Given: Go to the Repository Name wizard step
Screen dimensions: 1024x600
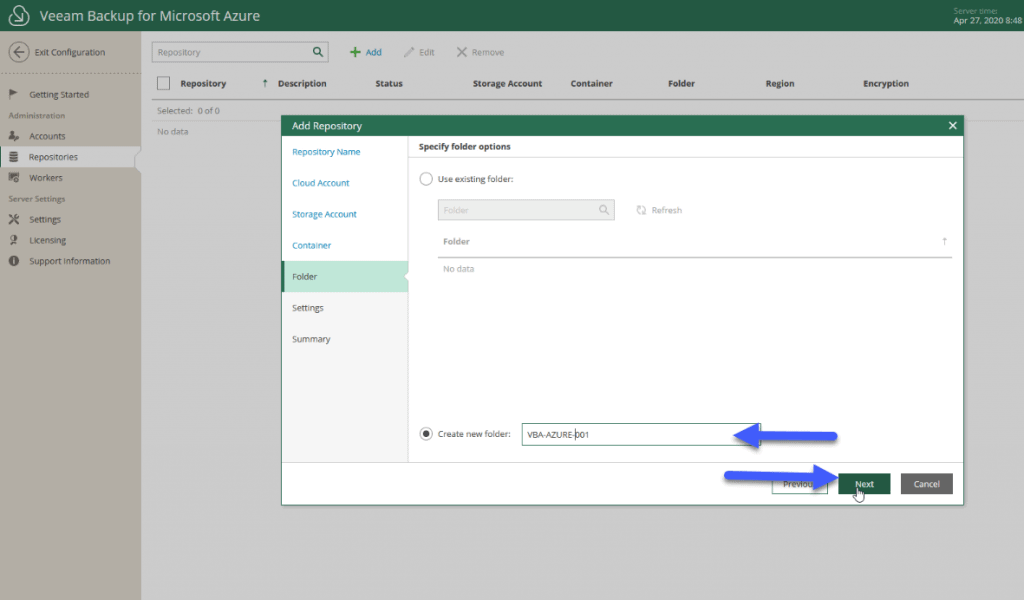Looking at the screenshot, I should point(326,151).
